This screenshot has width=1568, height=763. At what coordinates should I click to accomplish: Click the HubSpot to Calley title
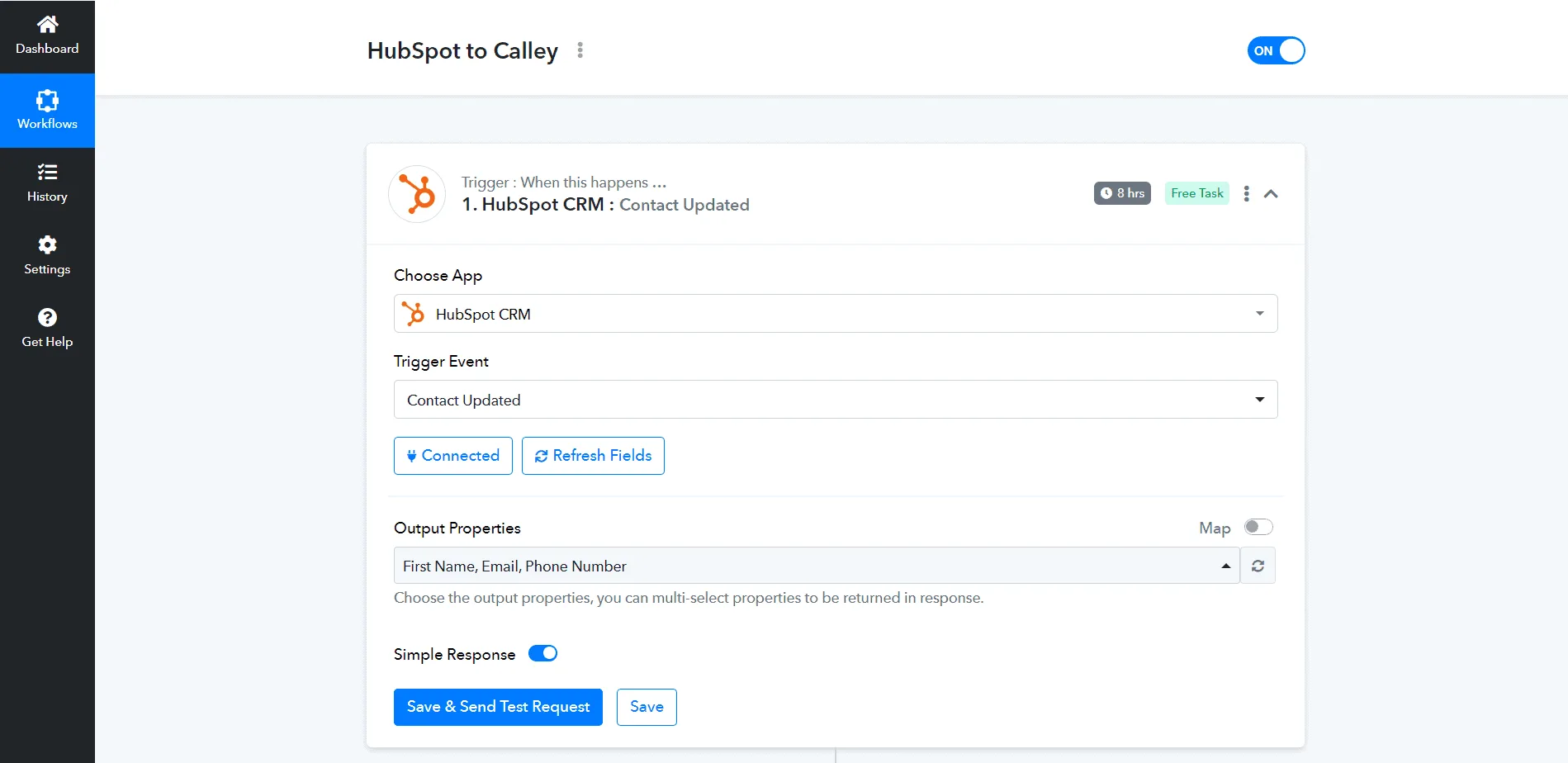pos(462,51)
